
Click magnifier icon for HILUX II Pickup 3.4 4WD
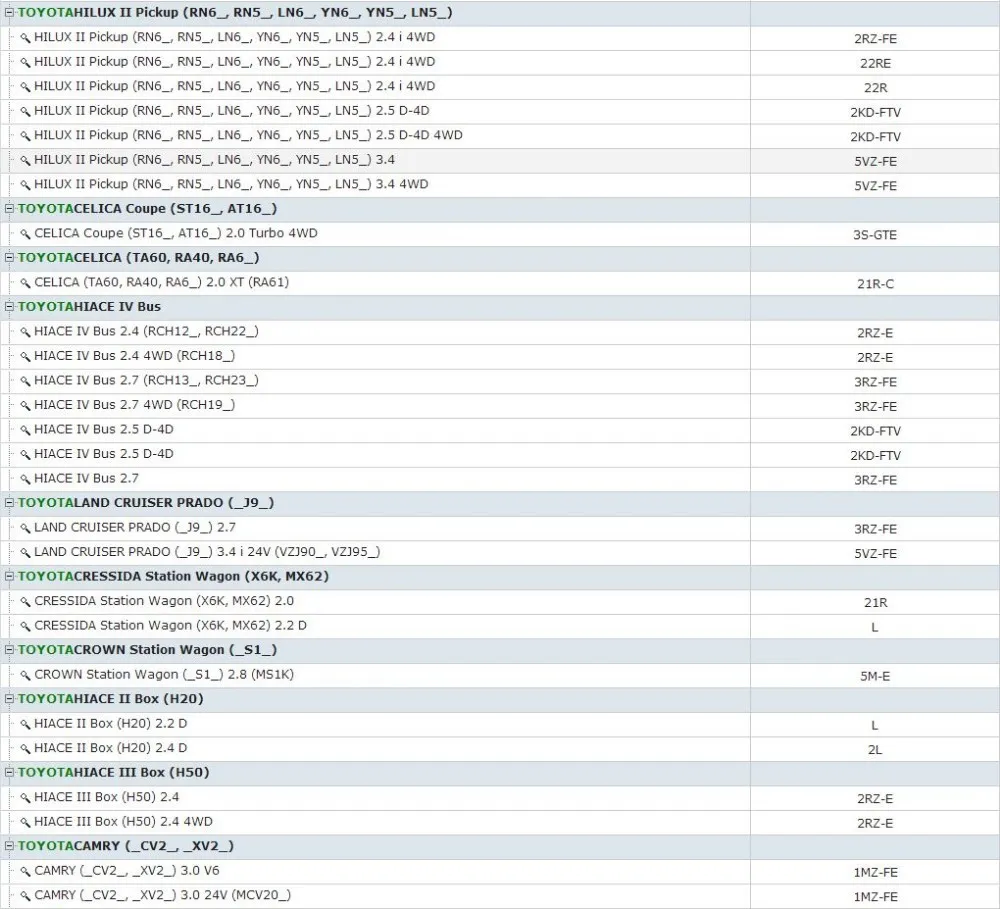pos(25,185)
